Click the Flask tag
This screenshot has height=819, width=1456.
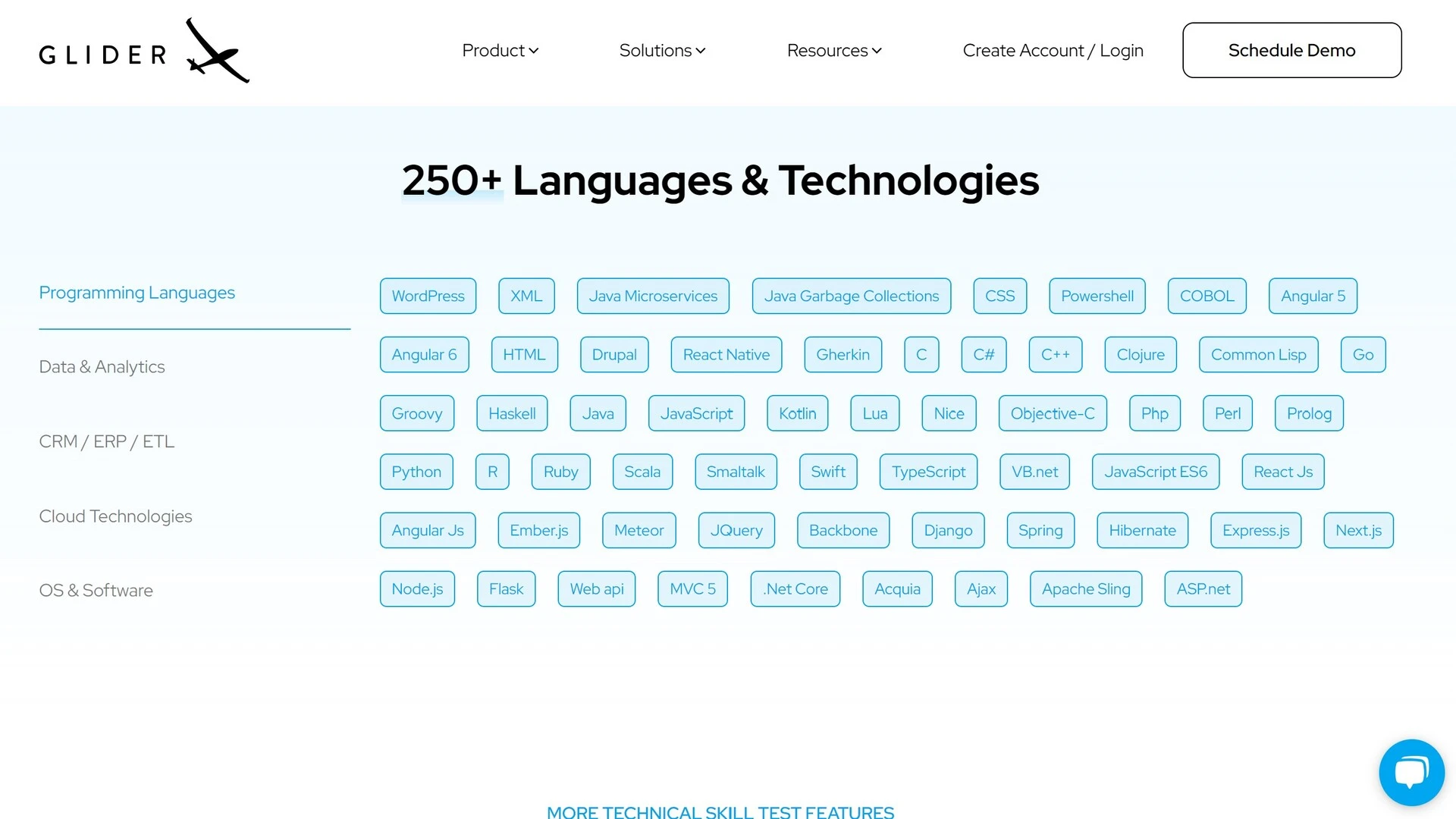pos(506,589)
